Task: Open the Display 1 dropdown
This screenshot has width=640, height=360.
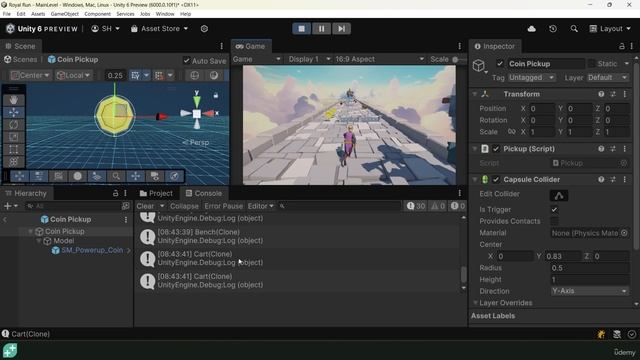Action: pos(309,59)
